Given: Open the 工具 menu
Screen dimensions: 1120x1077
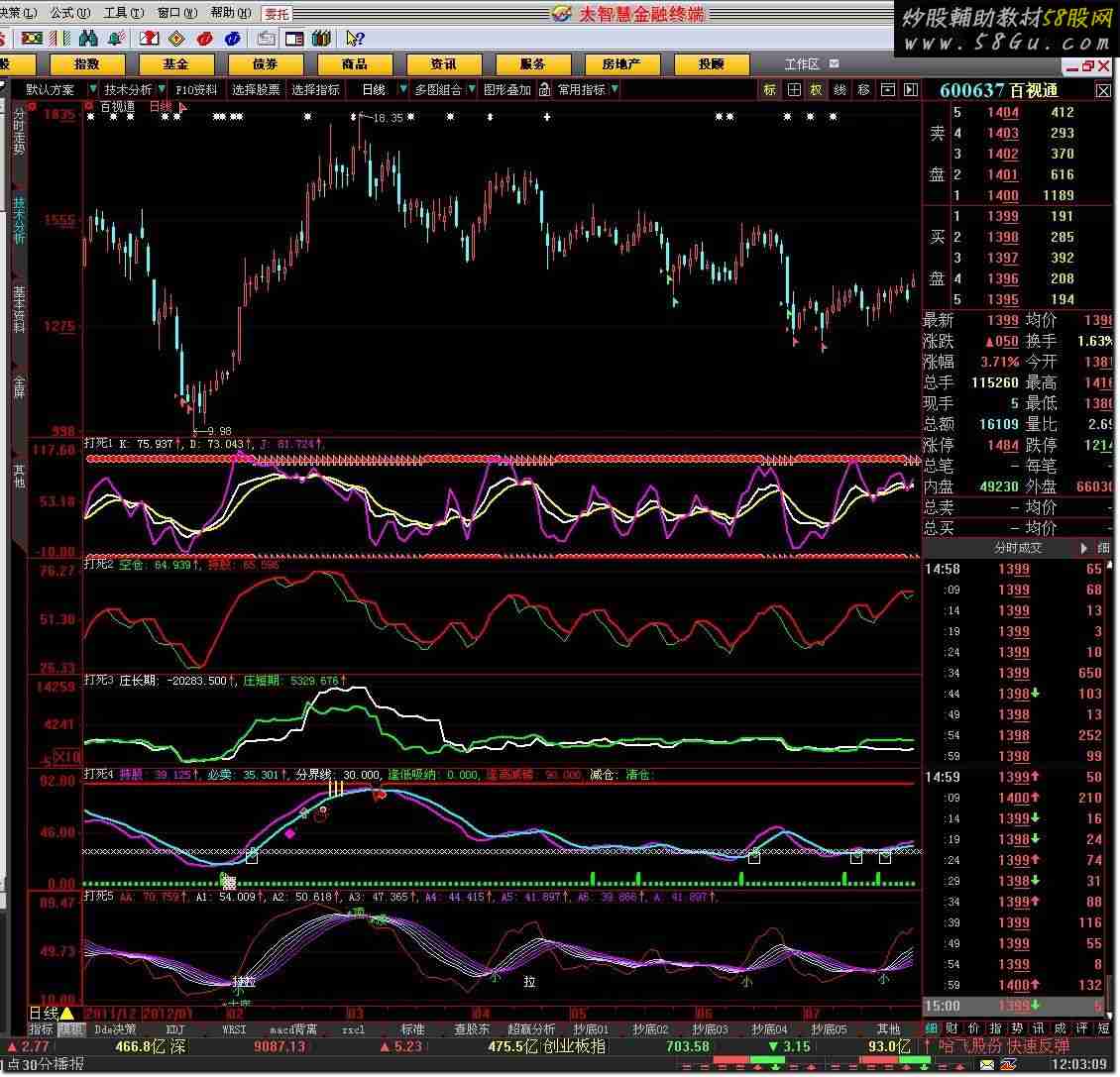Looking at the screenshot, I should click(x=124, y=13).
